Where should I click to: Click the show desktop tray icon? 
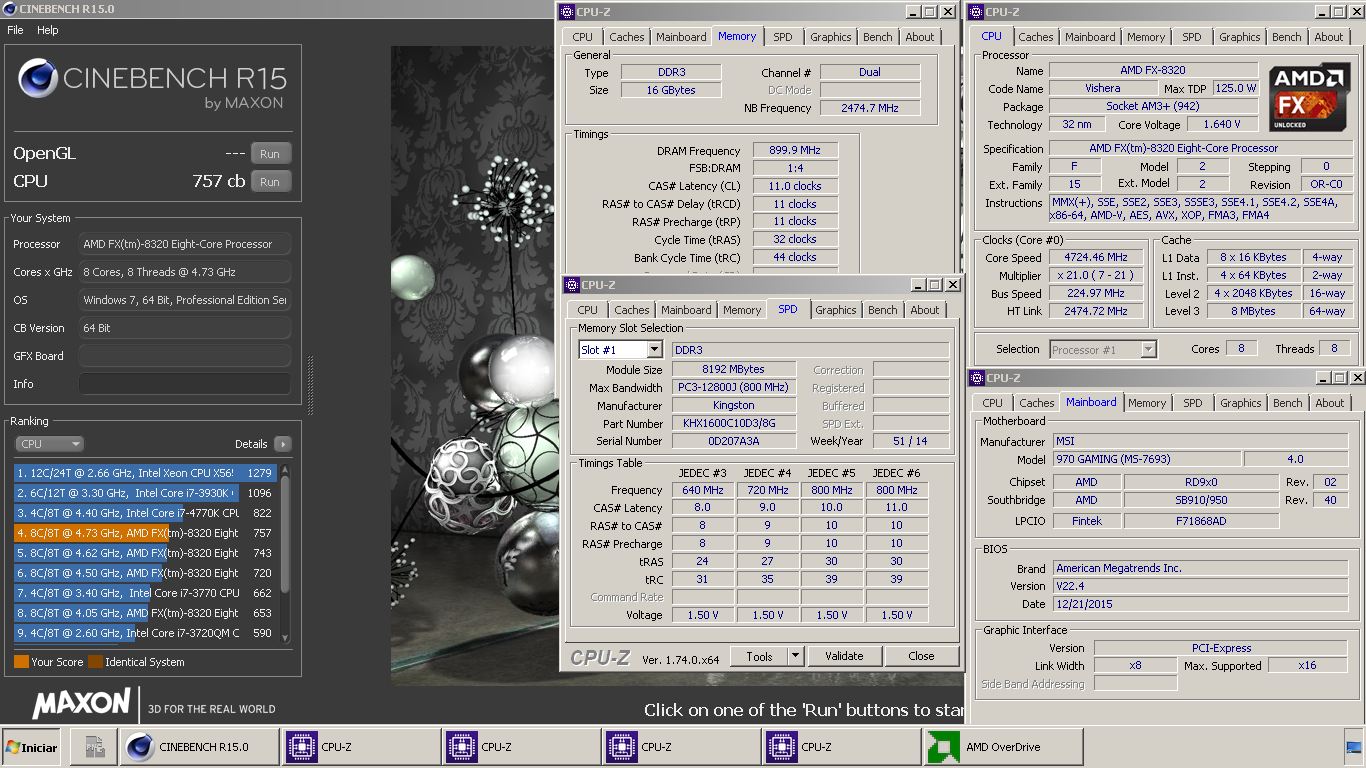tap(1353, 747)
